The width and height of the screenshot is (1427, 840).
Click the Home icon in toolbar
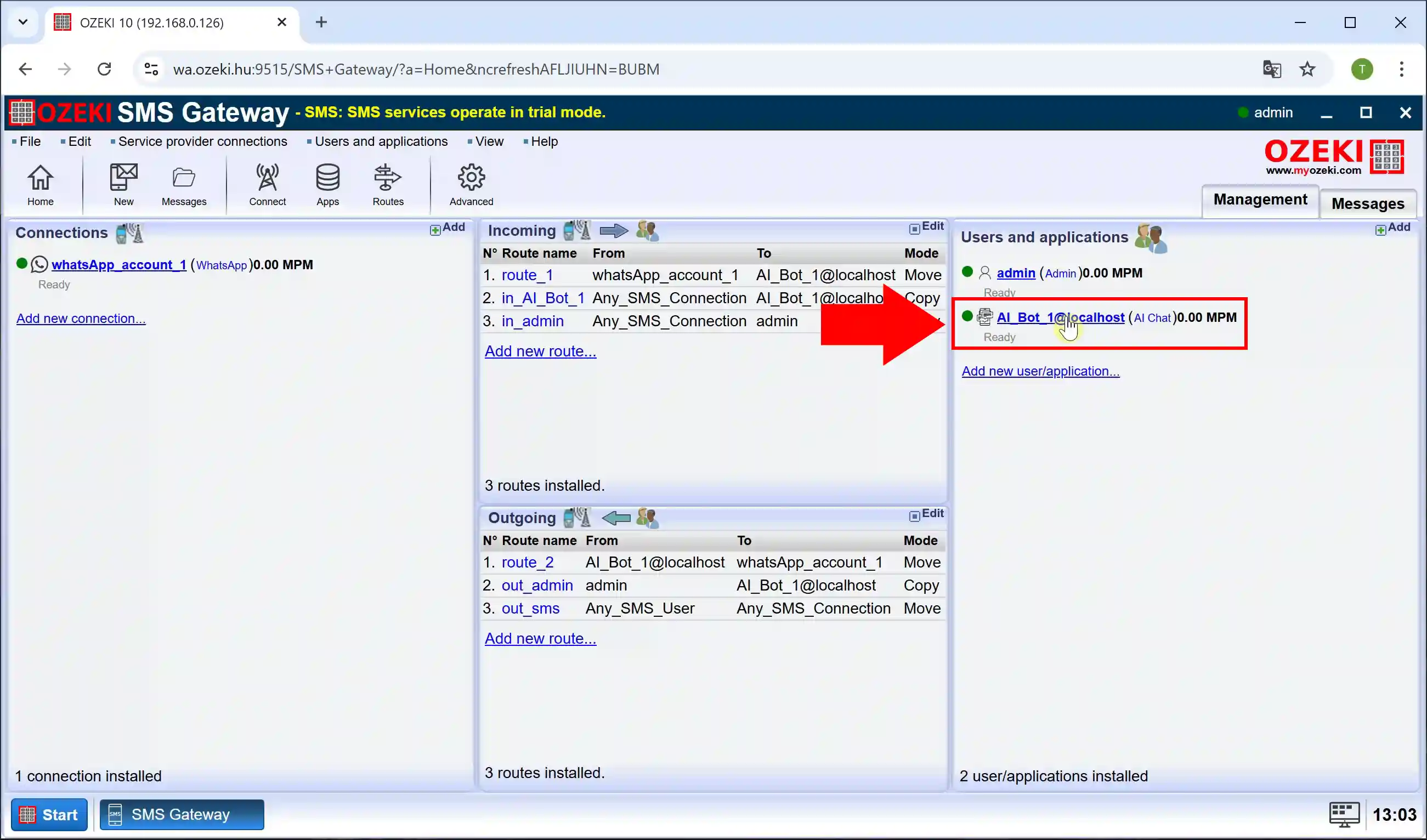40,186
